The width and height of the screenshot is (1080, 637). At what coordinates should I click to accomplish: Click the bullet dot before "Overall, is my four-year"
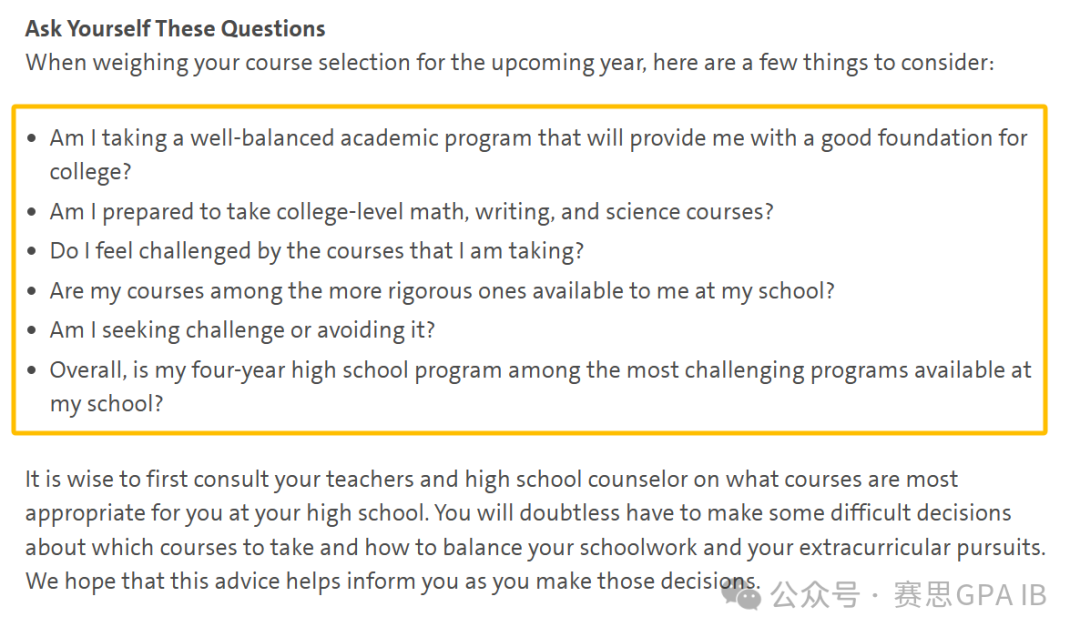(x=34, y=370)
